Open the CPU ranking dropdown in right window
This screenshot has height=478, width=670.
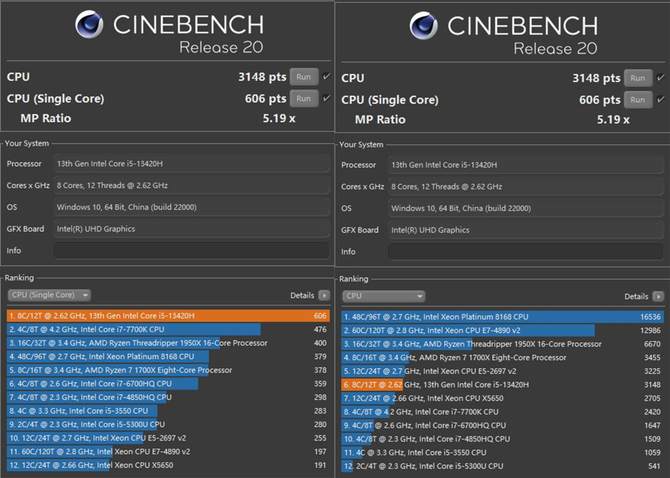click(x=384, y=296)
